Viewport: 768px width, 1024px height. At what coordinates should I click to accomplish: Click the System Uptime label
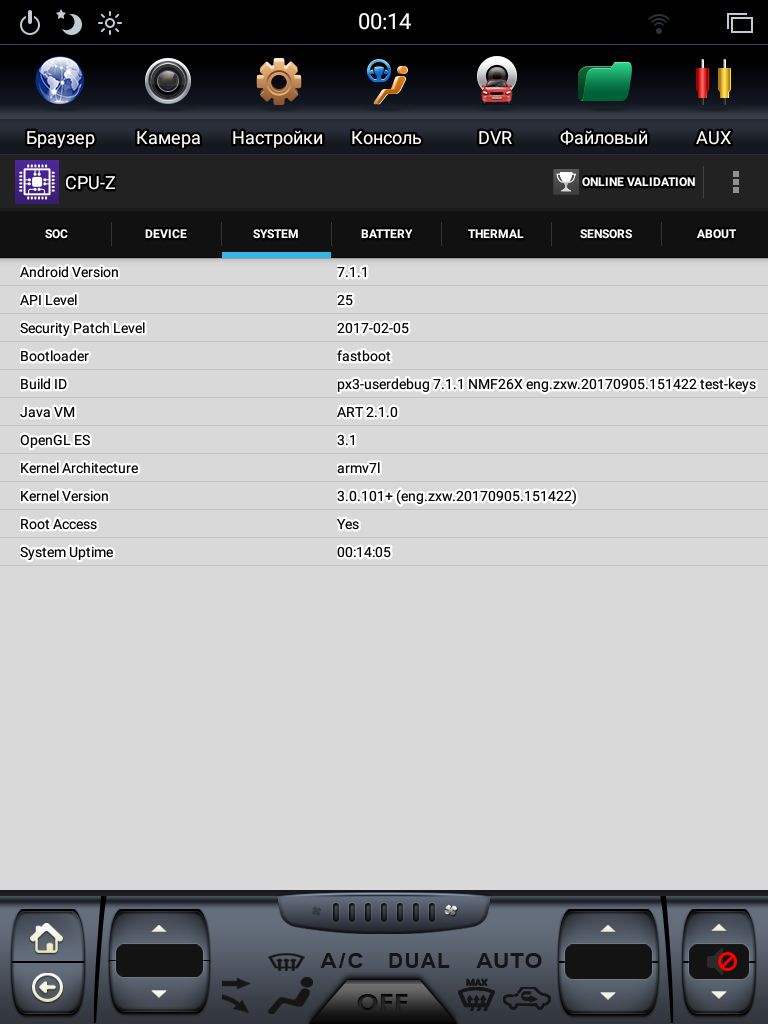point(67,552)
